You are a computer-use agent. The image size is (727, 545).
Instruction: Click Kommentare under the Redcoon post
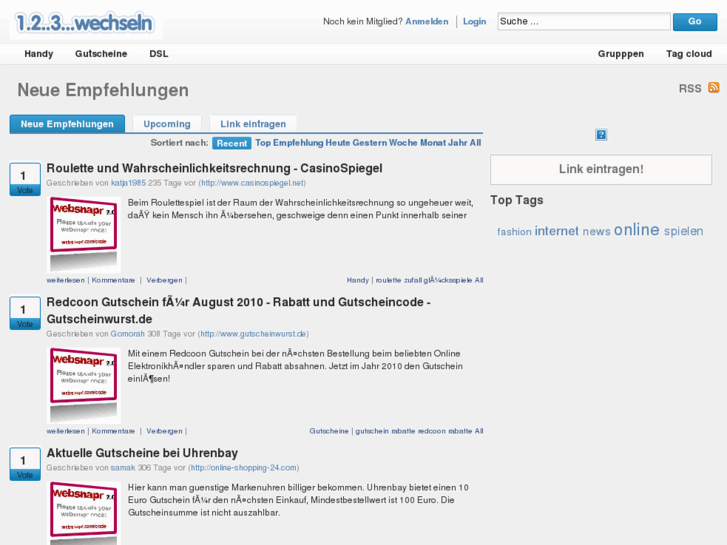(x=113, y=431)
